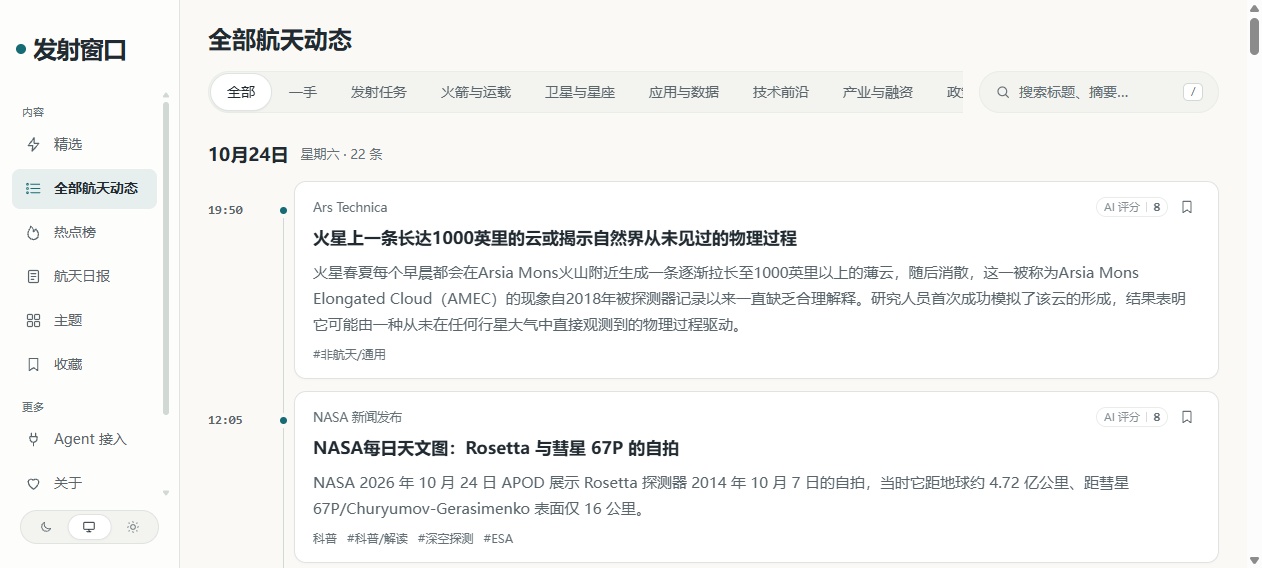Open the NASA每日天文图 Rosetta headline
Screen dimensions: 1262x568
click(x=496, y=448)
